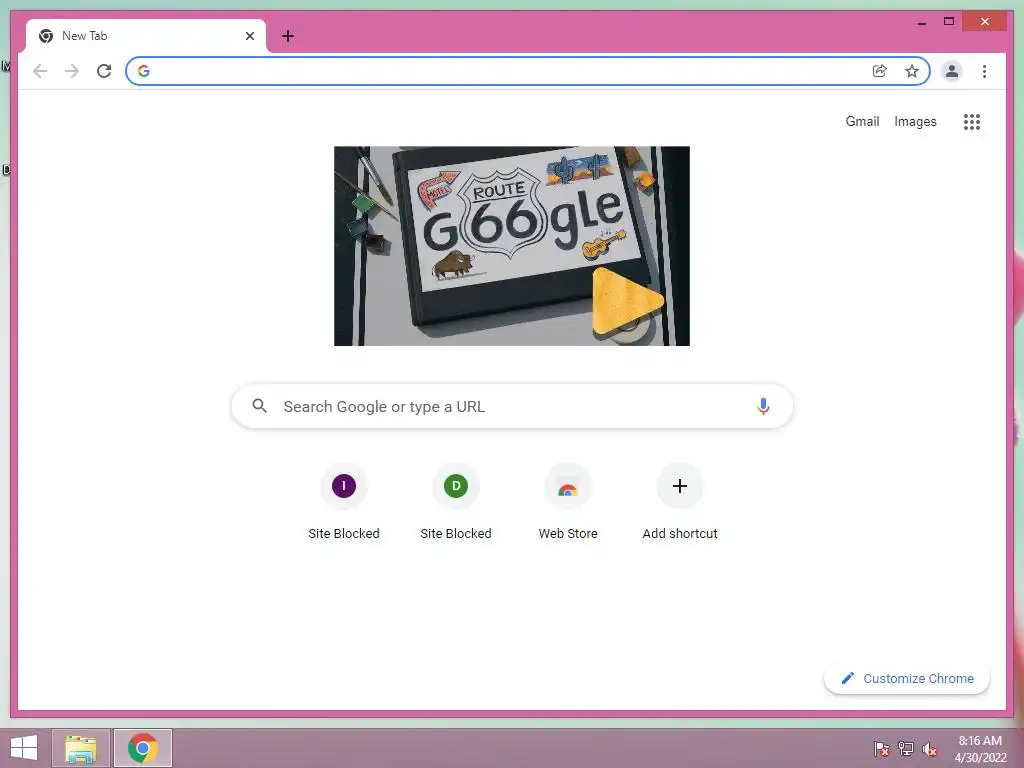The height and width of the screenshot is (768, 1024).
Task: Click the Google logo in the address bar
Action: [144, 71]
